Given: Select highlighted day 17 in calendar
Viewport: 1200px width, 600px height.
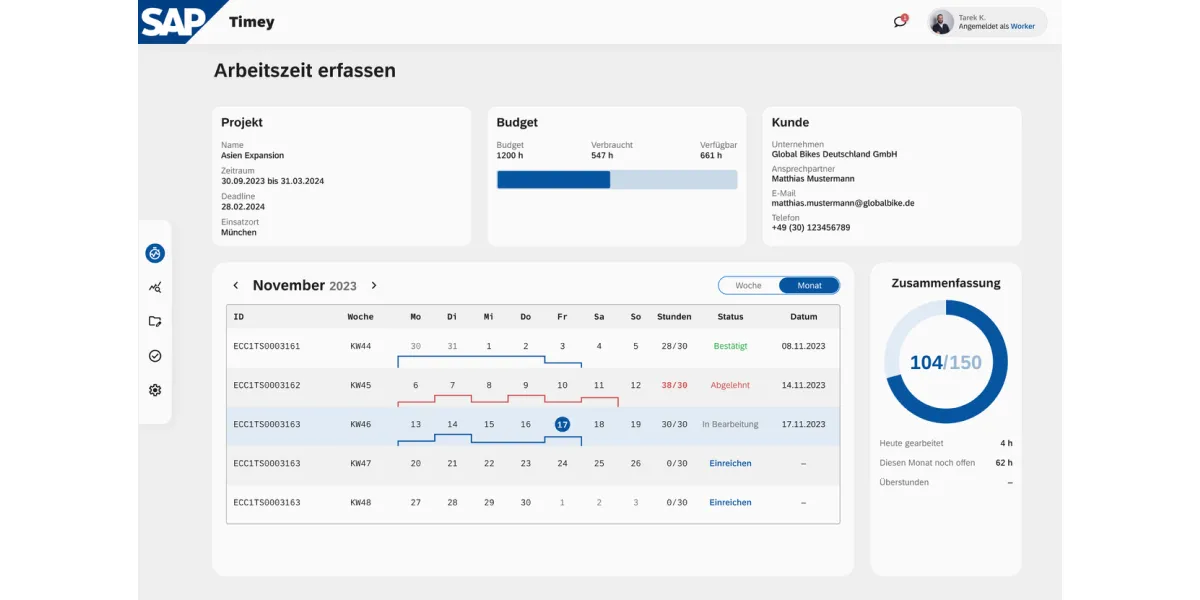Looking at the screenshot, I should click(562, 424).
